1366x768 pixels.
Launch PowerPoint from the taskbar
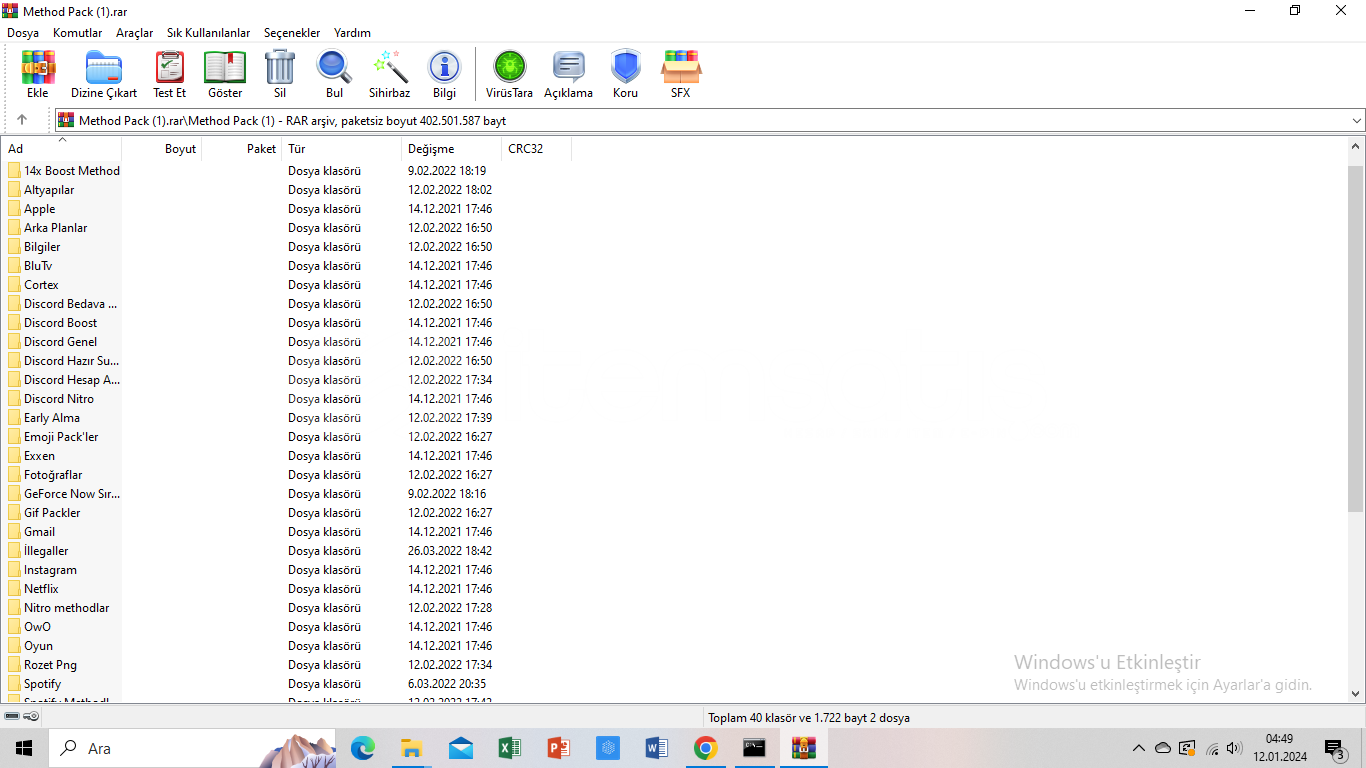point(558,748)
